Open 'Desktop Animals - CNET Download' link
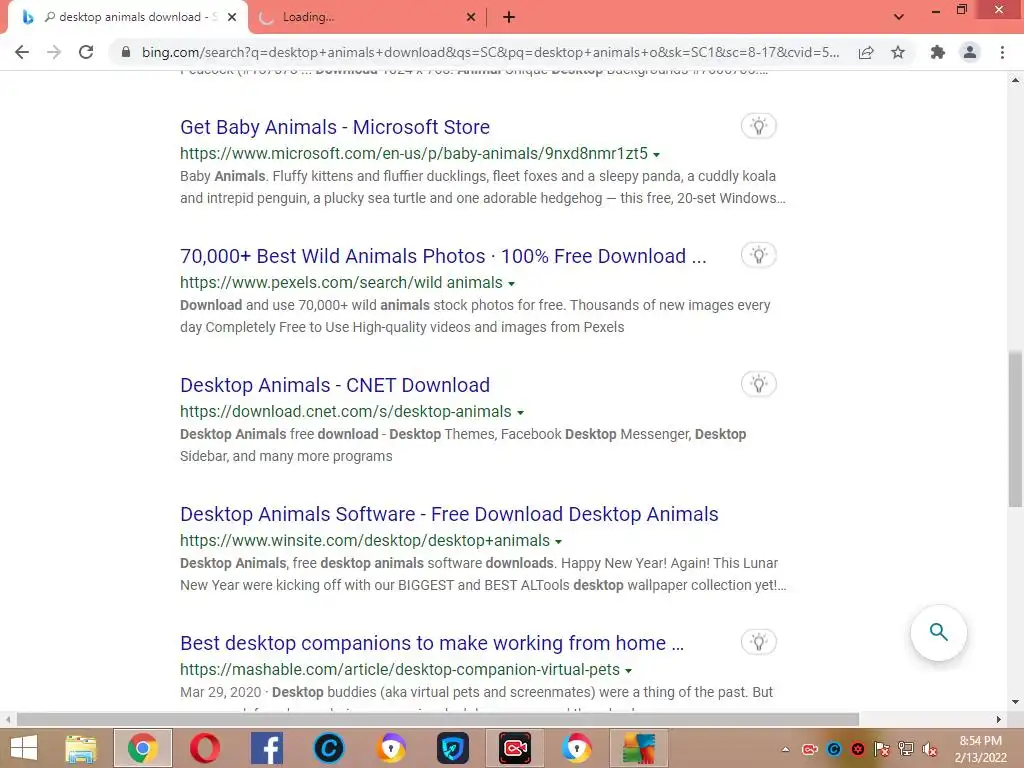This screenshot has height=768, width=1024. point(335,385)
